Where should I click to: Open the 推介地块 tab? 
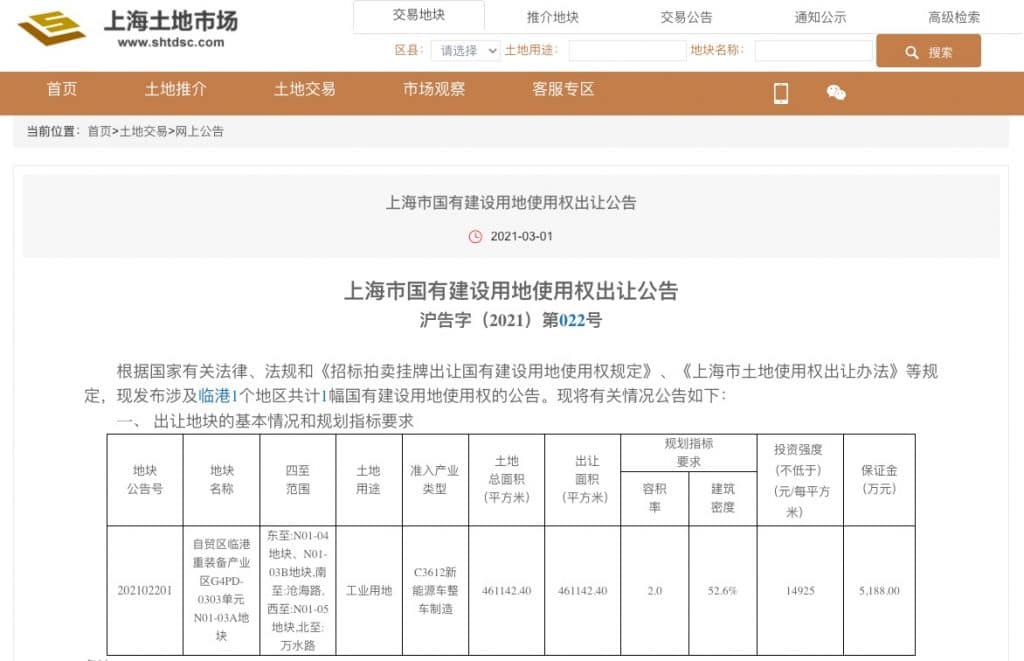coord(553,17)
